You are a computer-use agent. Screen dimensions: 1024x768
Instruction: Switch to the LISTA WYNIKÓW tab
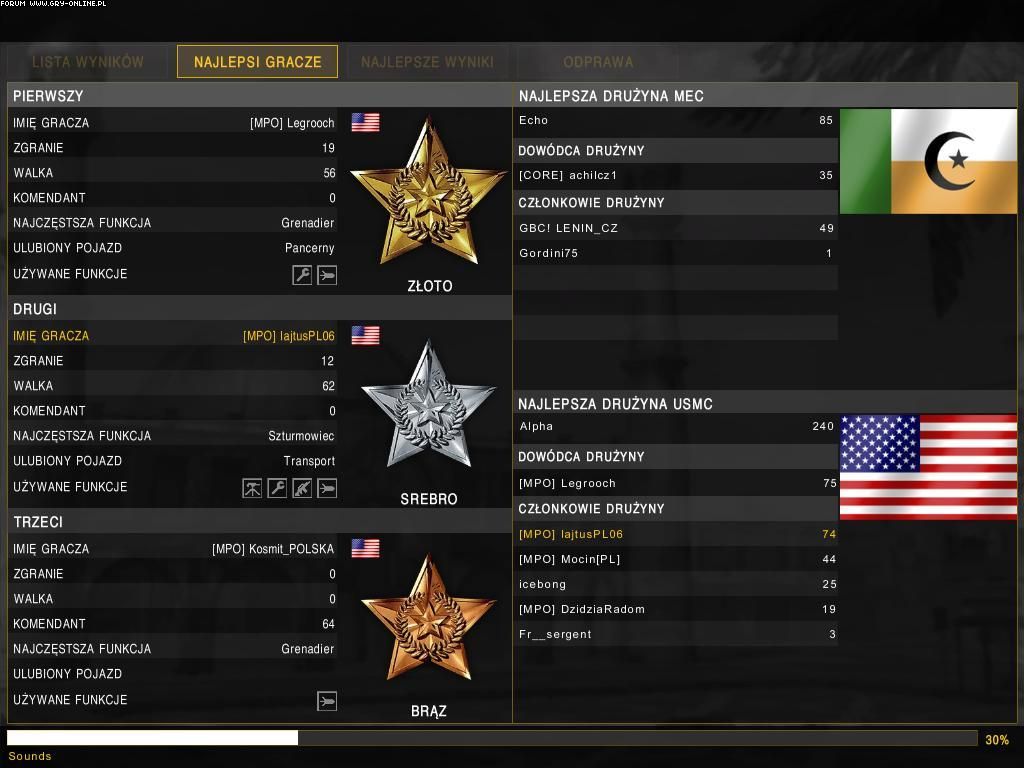pyautogui.click(x=88, y=62)
